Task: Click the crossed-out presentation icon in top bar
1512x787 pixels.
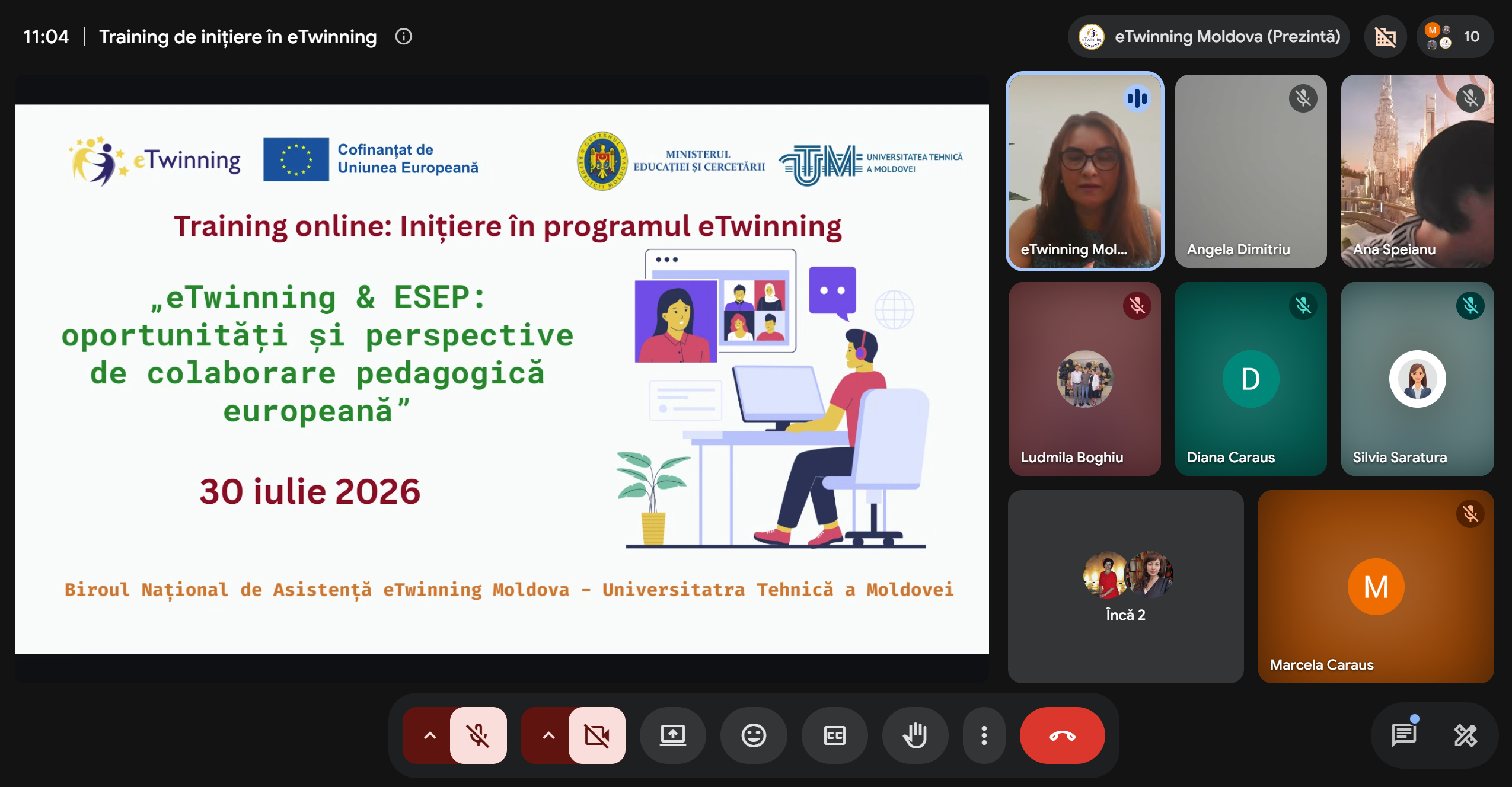Action: pos(1386,37)
